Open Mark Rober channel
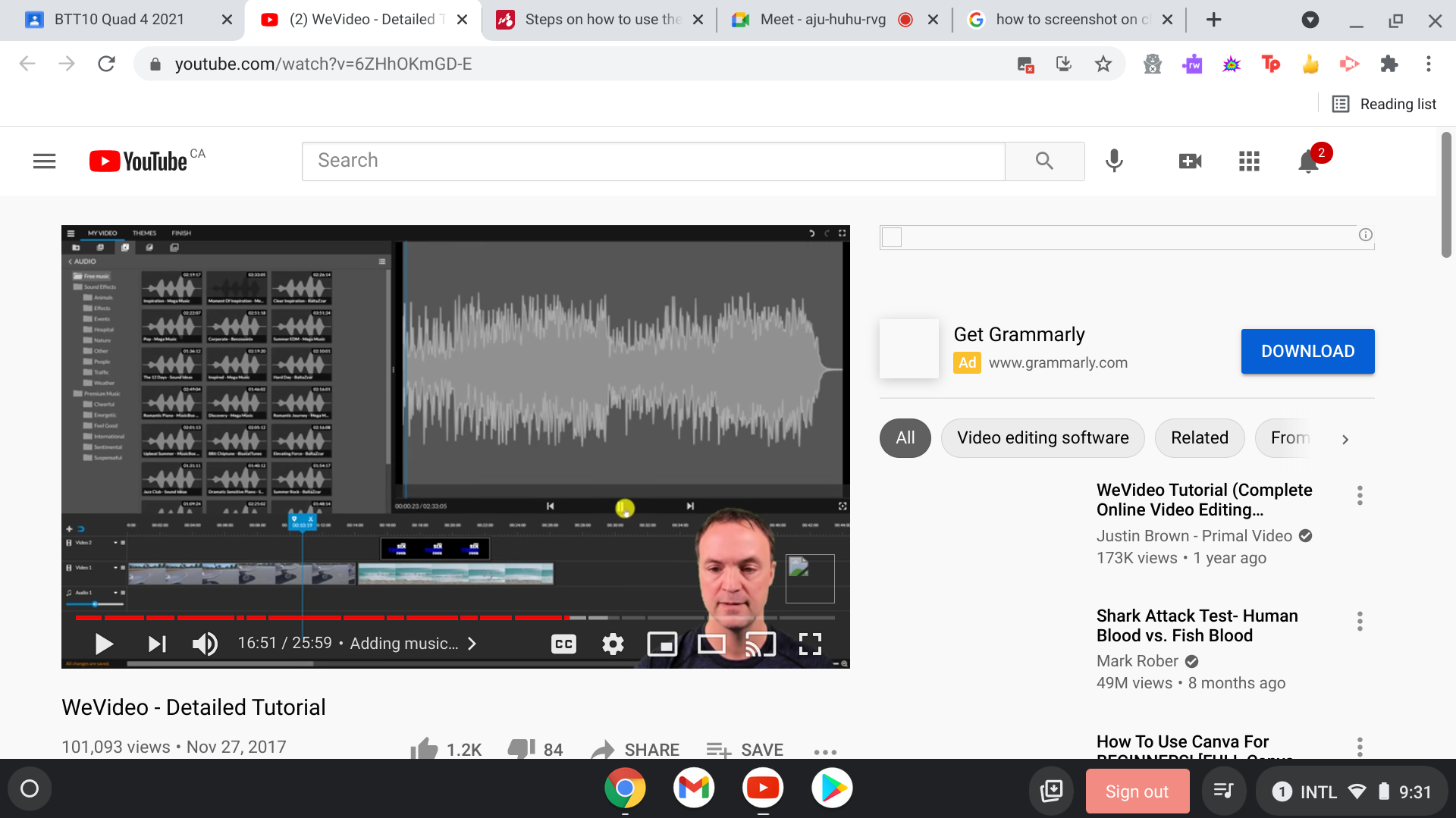 click(1137, 661)
